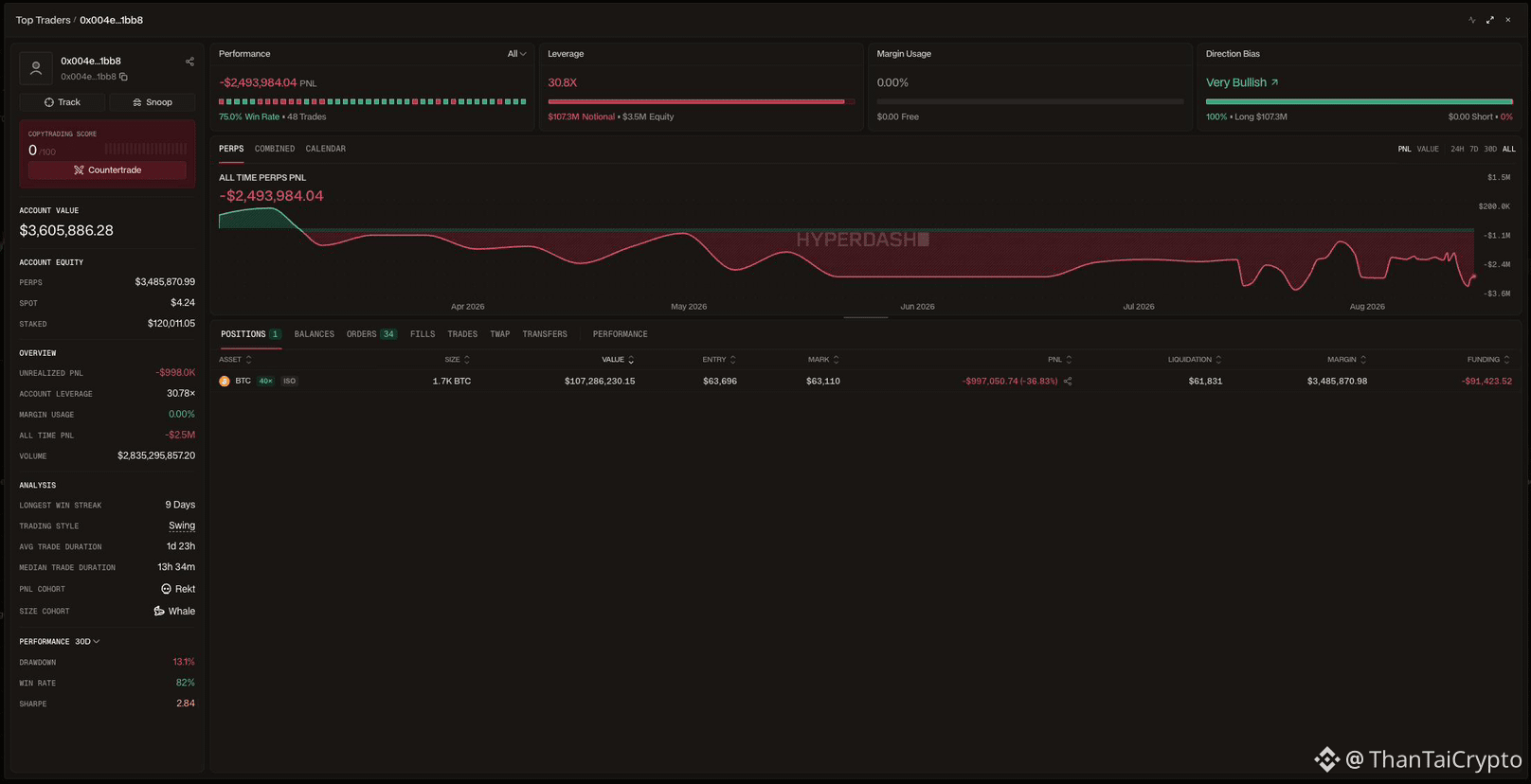This screenshot has width=1531, height=784.
Task: Expand the Performance 30D dropdown
Action: tap(87, 642)
